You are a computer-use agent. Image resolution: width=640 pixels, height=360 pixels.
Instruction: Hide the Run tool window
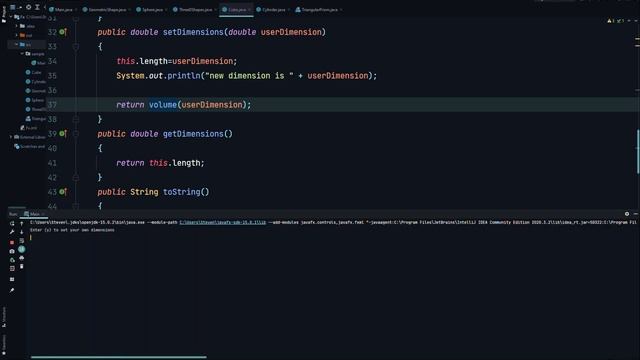tap(636, 214)
